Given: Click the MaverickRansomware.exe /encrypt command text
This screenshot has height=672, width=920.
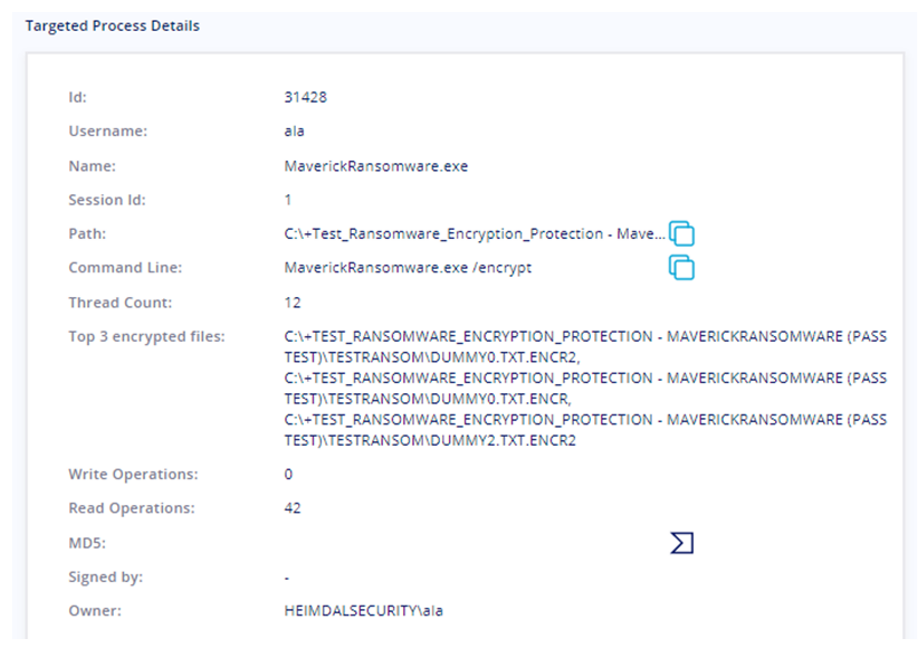Looking at the screenshot, I should [x=407, y=269].
